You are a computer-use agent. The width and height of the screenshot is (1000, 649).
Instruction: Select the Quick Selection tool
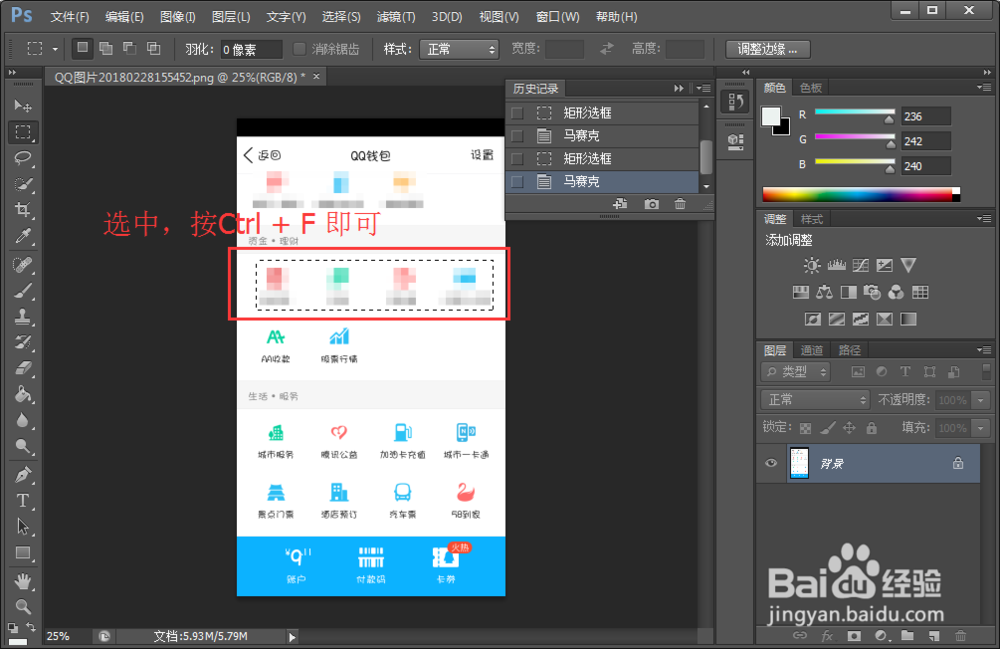[x=23, y=184]
